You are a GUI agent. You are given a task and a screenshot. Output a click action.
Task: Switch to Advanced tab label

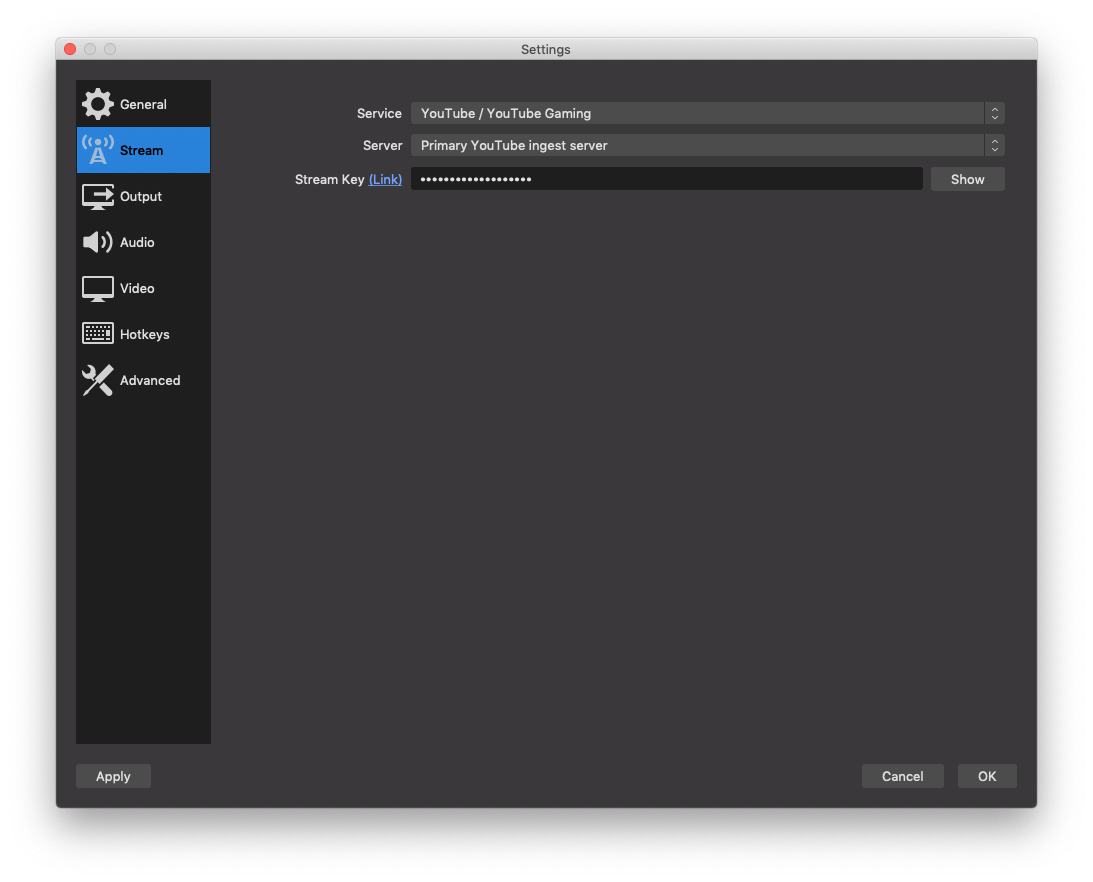[150, 380]
